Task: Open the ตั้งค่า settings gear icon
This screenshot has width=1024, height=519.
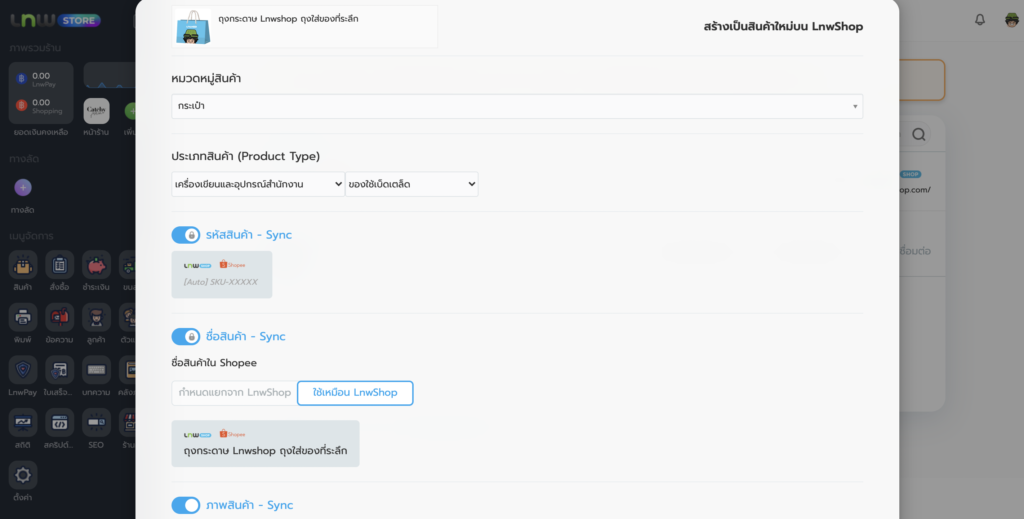Action: click(x=22, y=476)
